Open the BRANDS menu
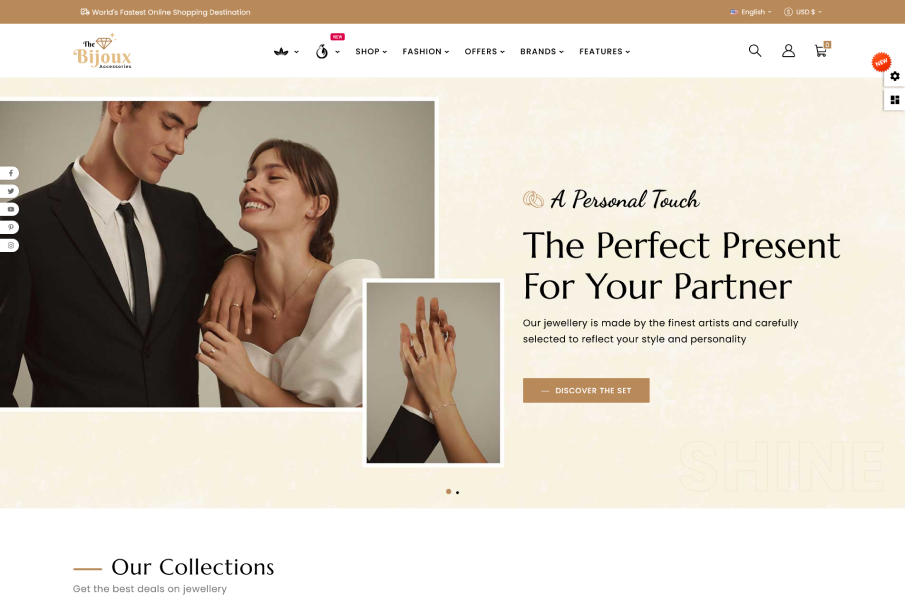 pyautogui.click(x=542, y=51)
